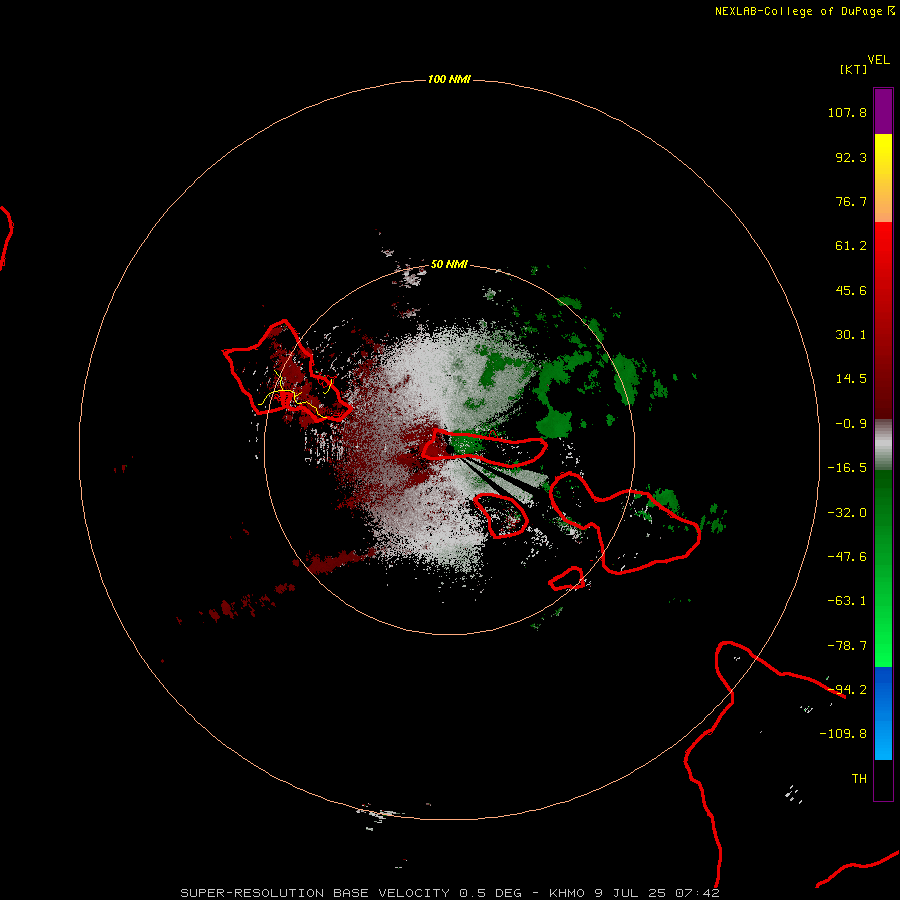Click the 76.7 legend value
Screen dimensions: 900x900
click(851, 201)
